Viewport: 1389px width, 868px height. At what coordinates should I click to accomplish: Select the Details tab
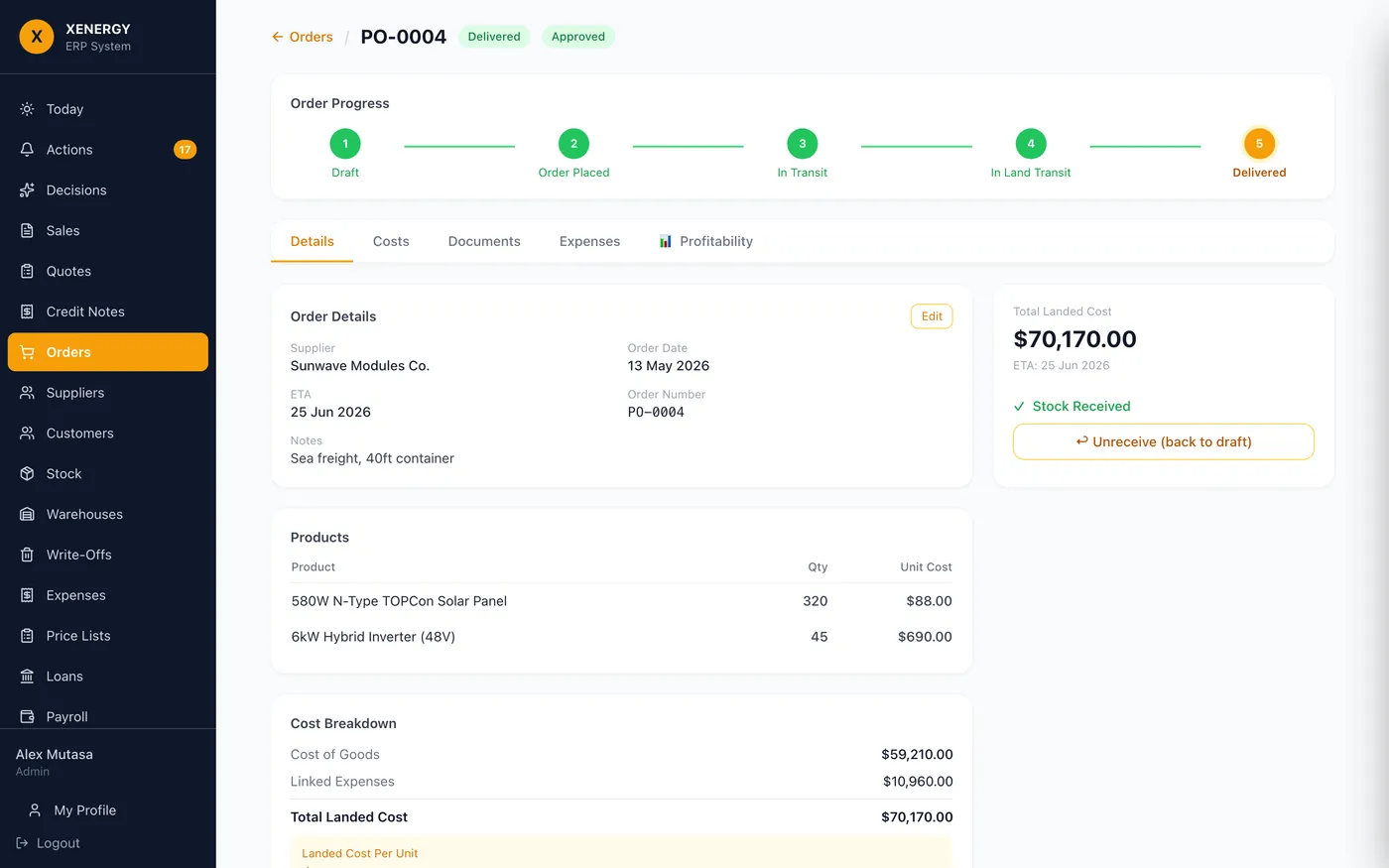[x=313, y=241]
